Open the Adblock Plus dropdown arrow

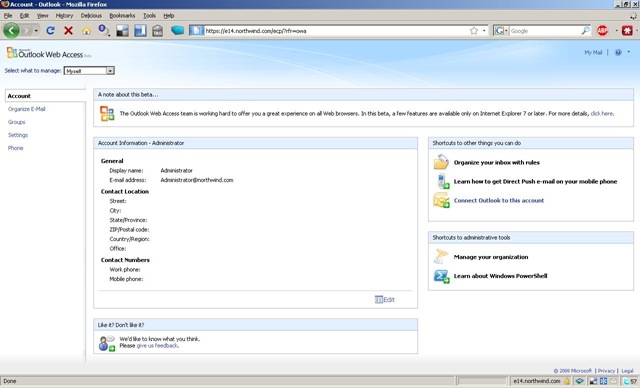(616, 31)
